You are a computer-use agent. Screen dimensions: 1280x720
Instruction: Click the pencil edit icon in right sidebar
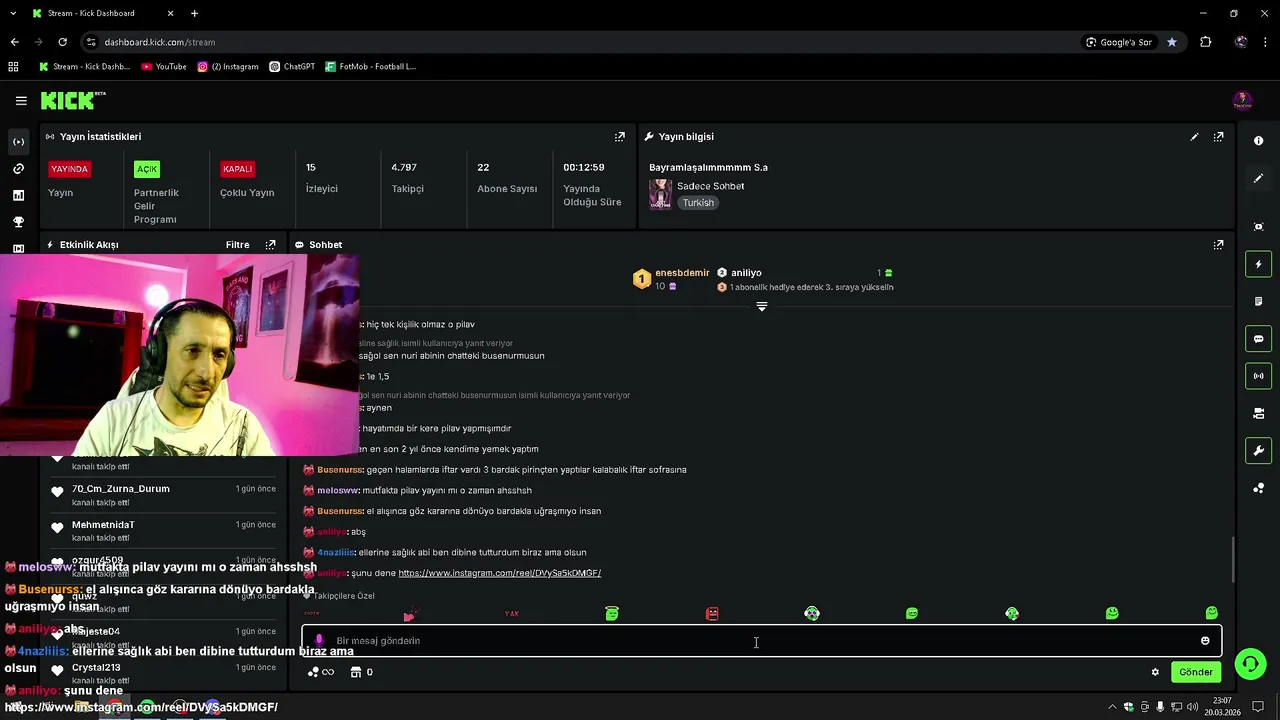[x=1258, y=178]
